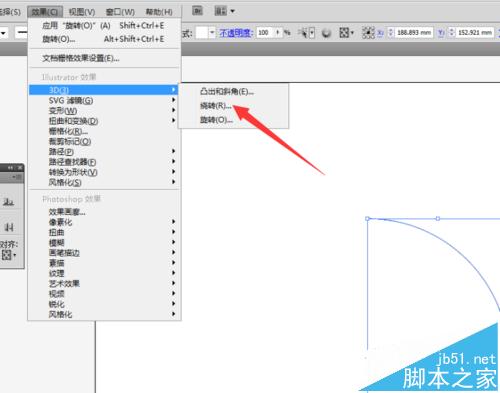This screenshot has width=500, height=393.
Task: Choose 应用"旋转(O)" (A) menu entry
Action: pos(104,26)
